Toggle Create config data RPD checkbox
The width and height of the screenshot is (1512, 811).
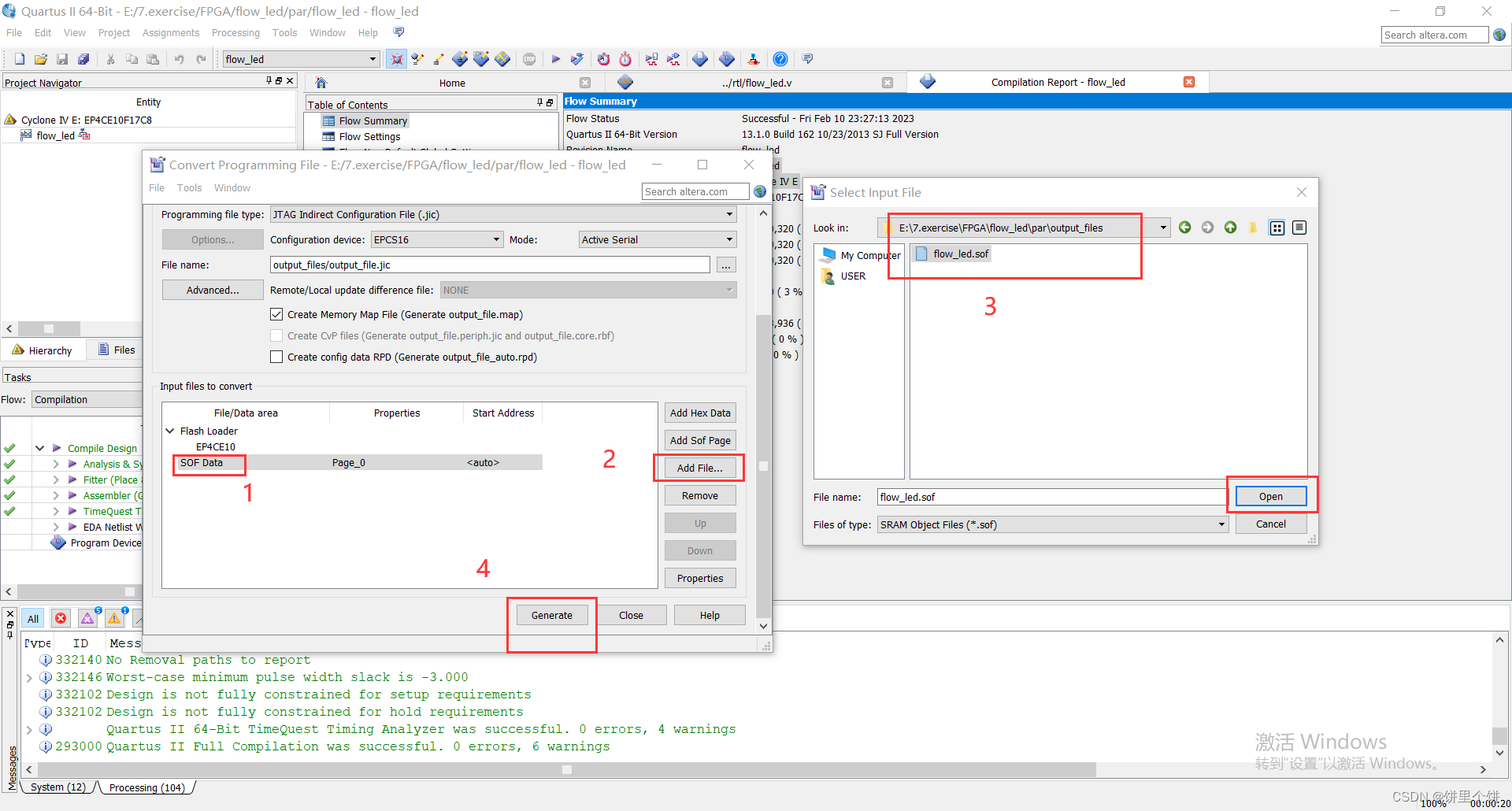(276, 357)
